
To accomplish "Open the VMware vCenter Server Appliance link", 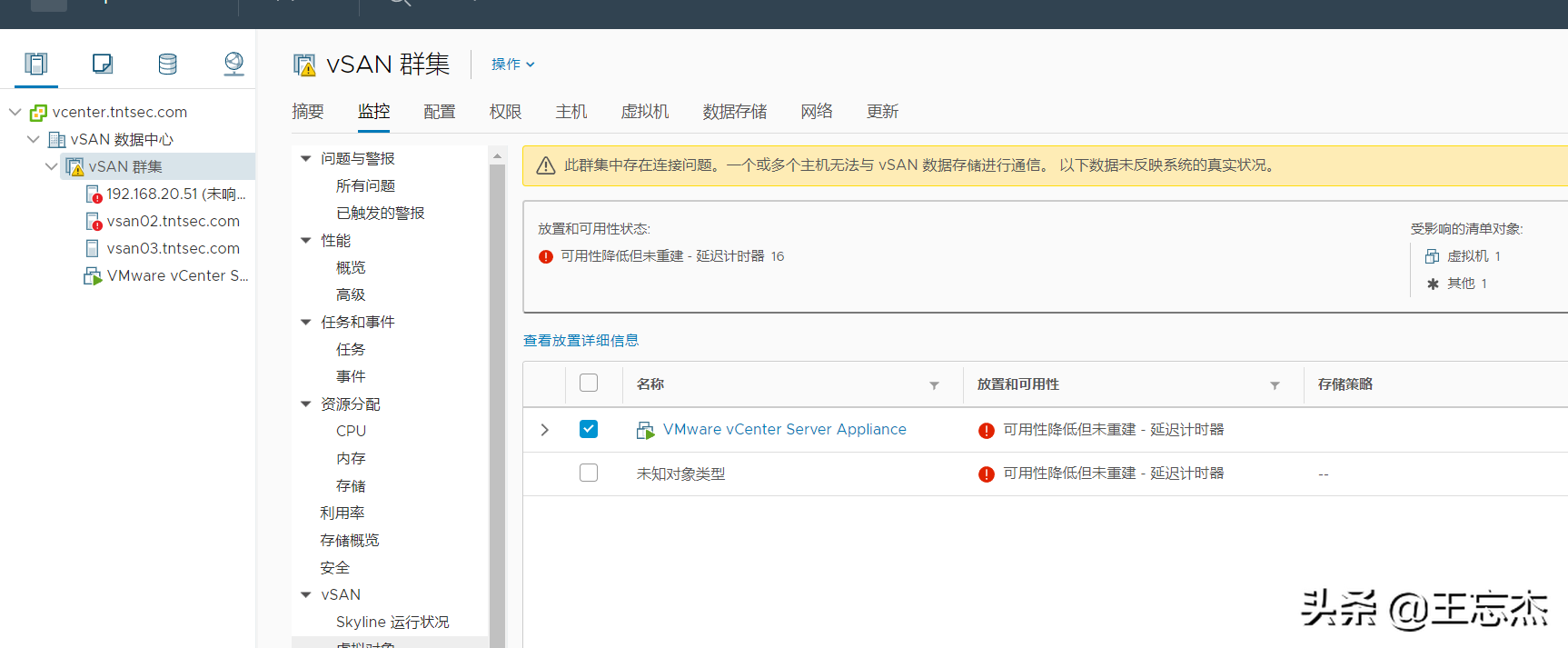I will [785, 430].
